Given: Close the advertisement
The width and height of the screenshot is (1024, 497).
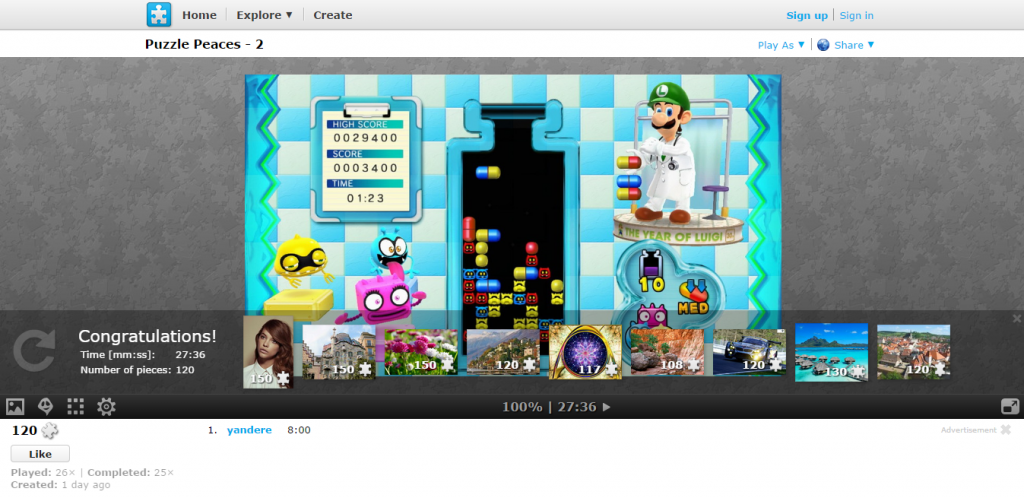Looking at the screenshot, I should coord(1005,430).
